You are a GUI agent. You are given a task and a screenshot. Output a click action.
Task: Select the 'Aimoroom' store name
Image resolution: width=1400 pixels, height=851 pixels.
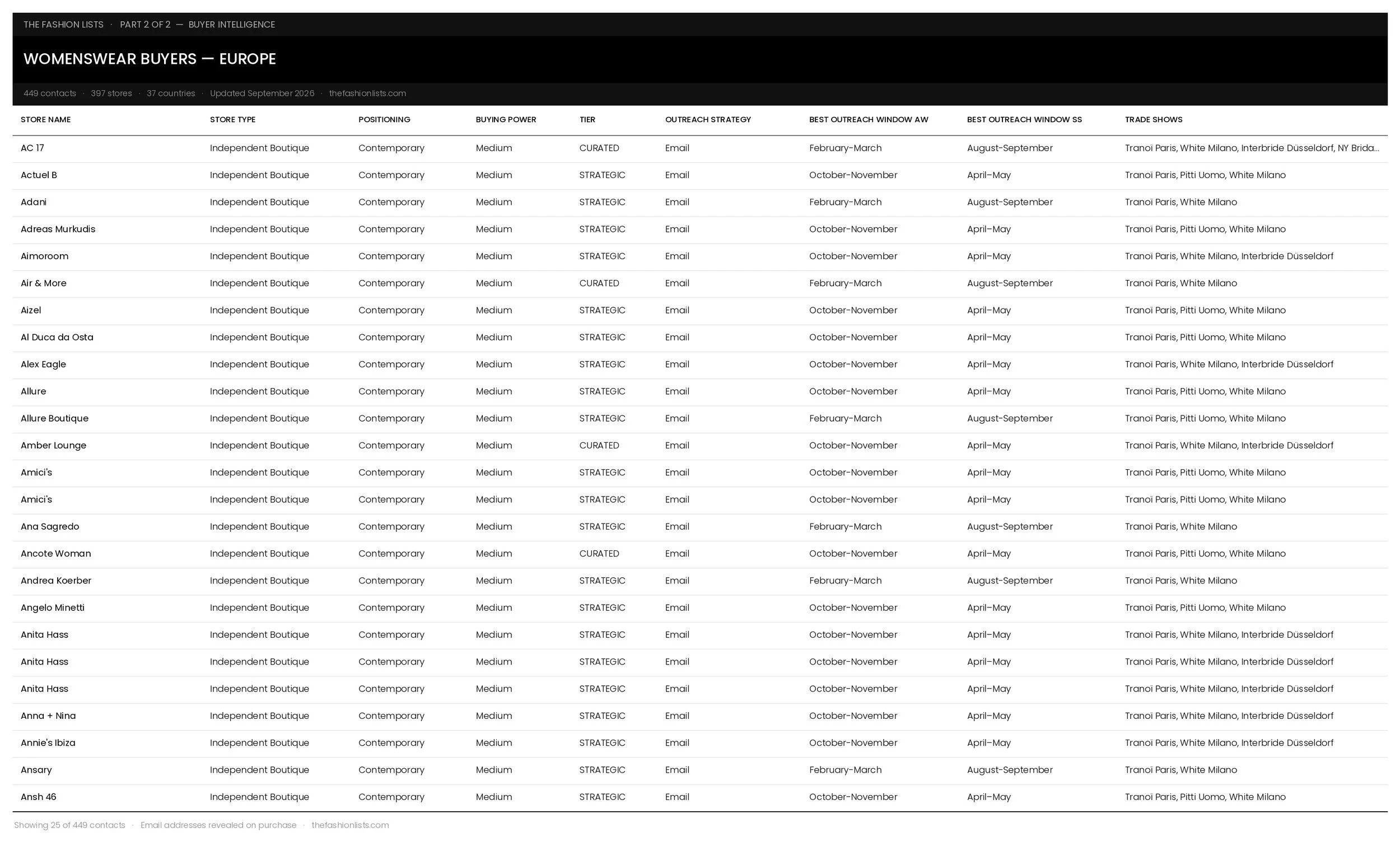[x=44, y=256]
